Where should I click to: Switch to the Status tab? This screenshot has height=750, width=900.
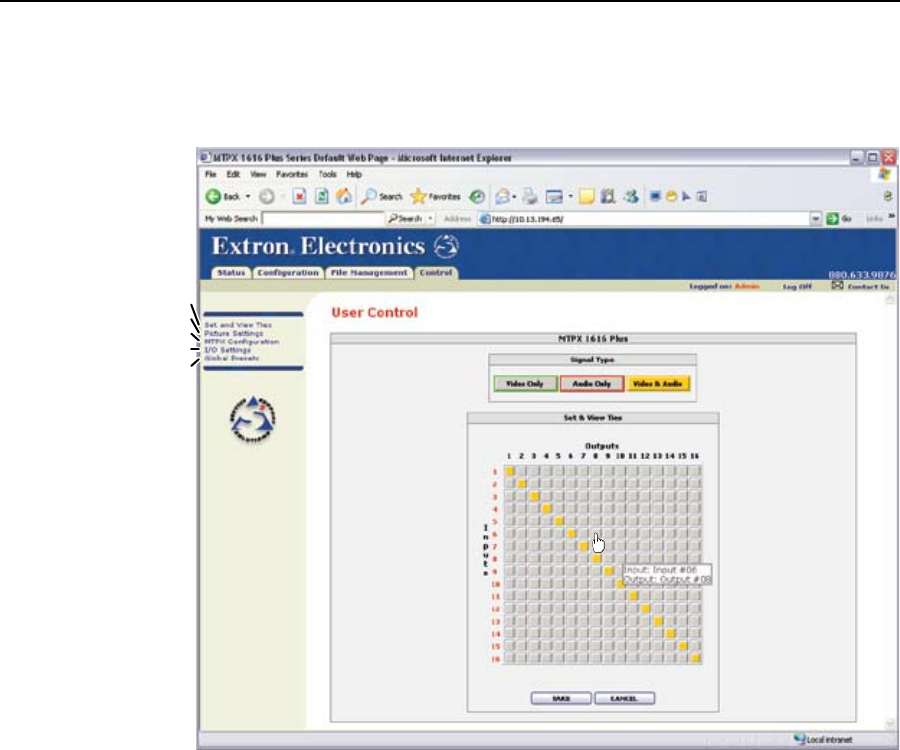[x=231, y=273]
